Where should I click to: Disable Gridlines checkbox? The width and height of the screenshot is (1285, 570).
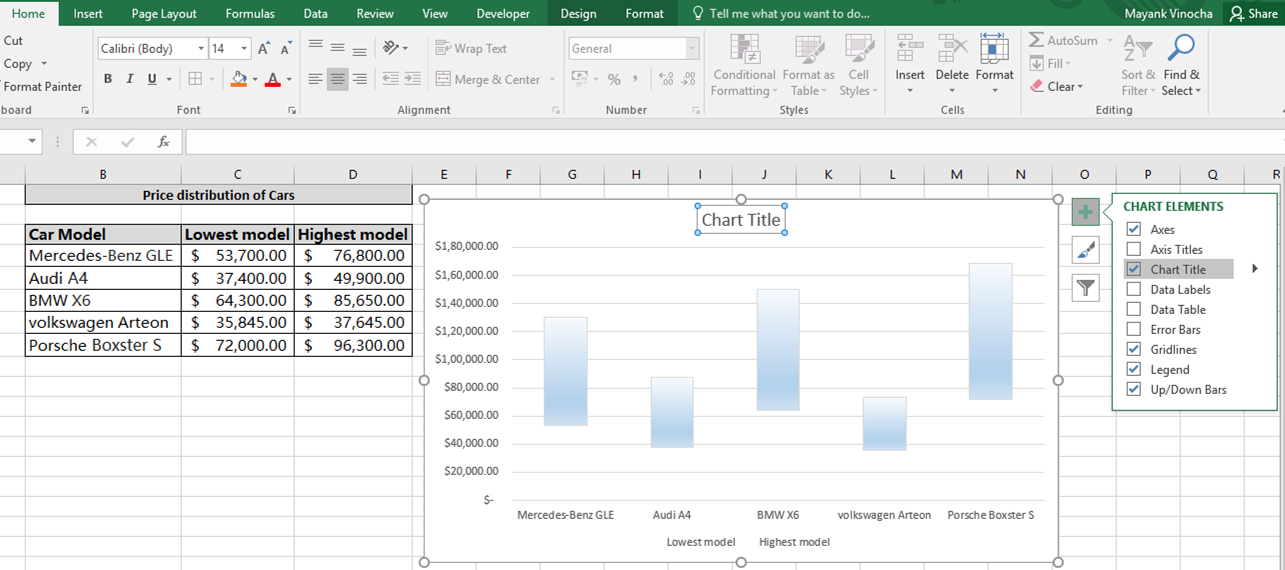pos(1134,349)
